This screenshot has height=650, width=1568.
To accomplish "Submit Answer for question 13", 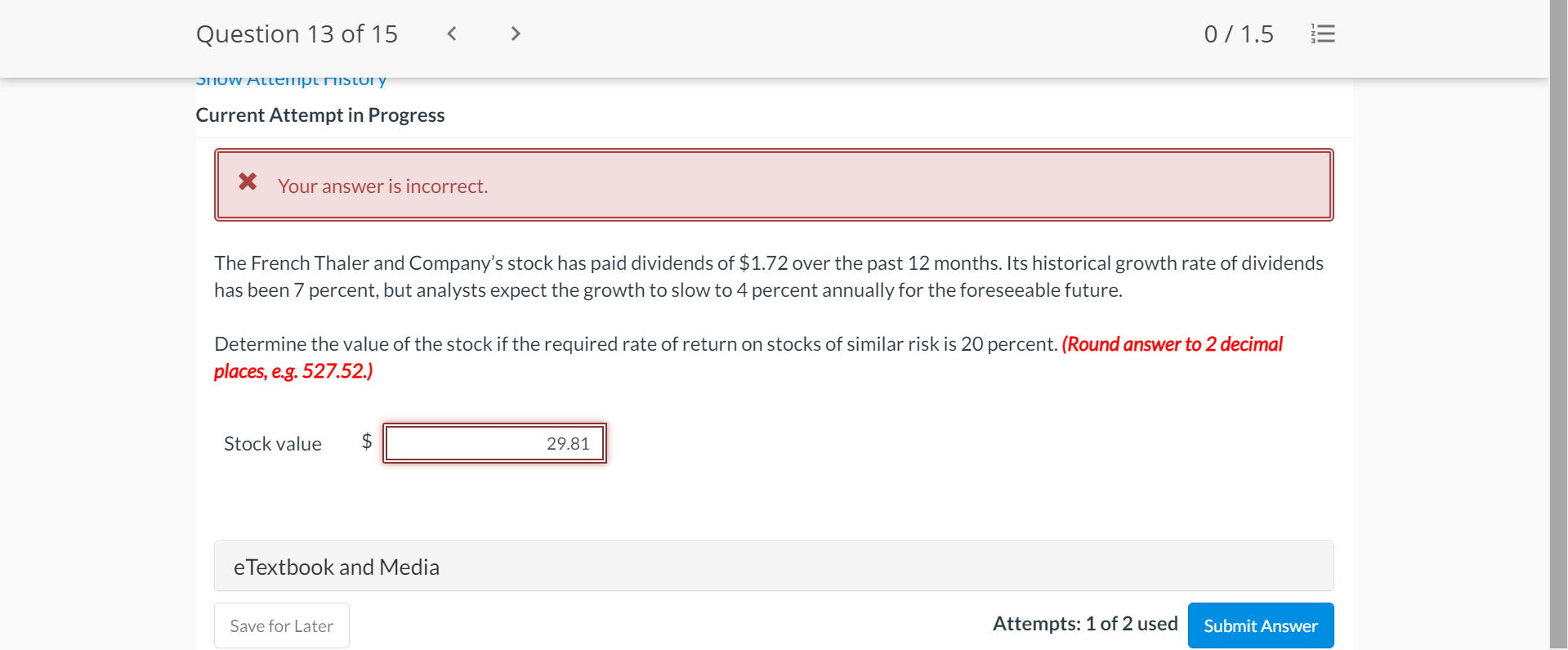I will click(1260, 625).
